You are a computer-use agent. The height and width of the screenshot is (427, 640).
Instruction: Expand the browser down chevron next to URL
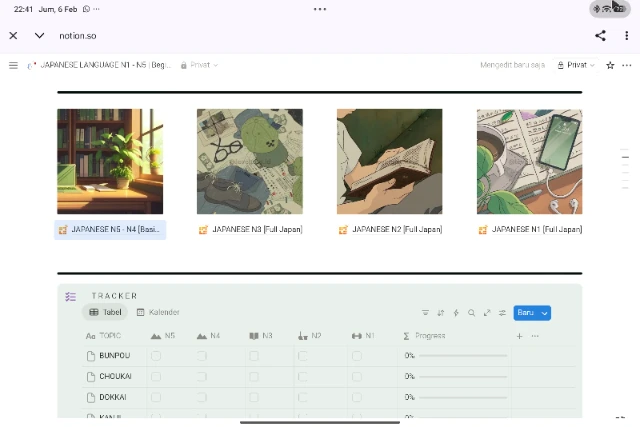39,35
